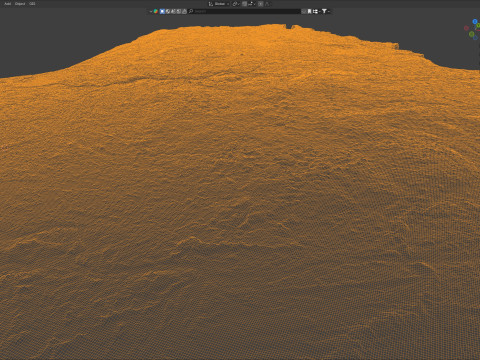Click the list-style icon left of the funnel filter
The image size is (480, 360).
(x=316, y=11)
